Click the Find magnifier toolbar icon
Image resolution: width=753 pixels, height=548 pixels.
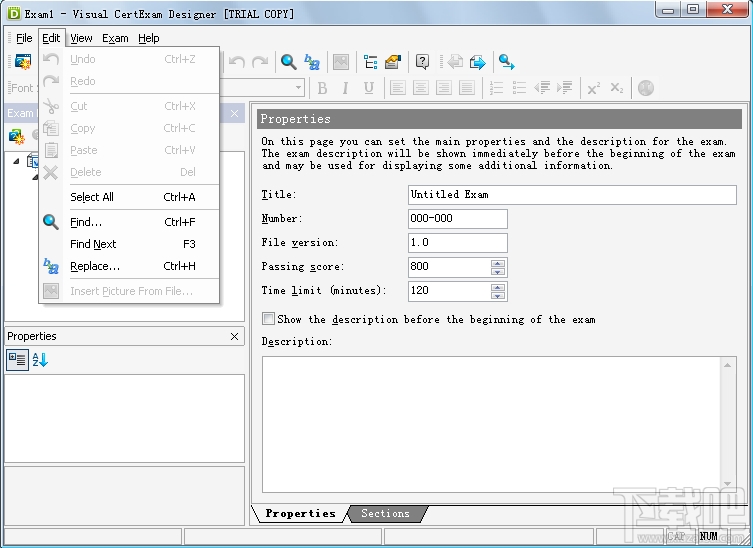coord(289,62)
